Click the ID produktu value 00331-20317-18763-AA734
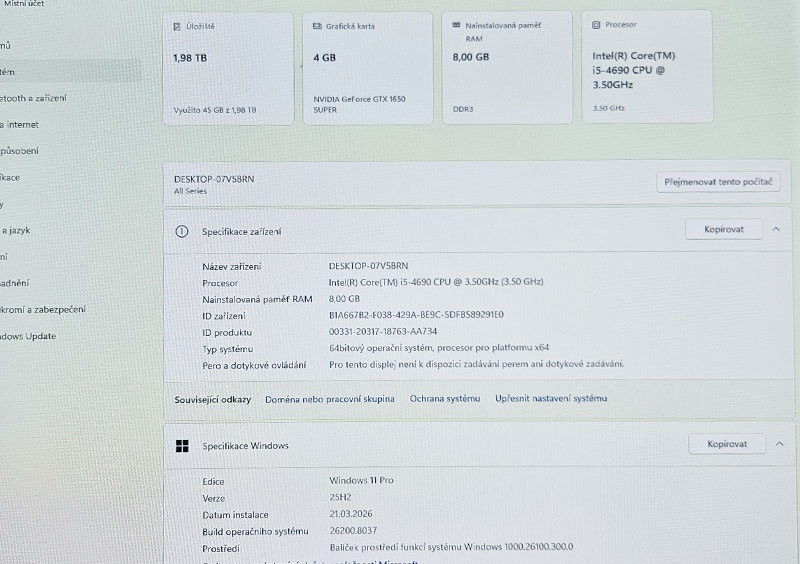 pyautogui.click(x=383, y=332)
